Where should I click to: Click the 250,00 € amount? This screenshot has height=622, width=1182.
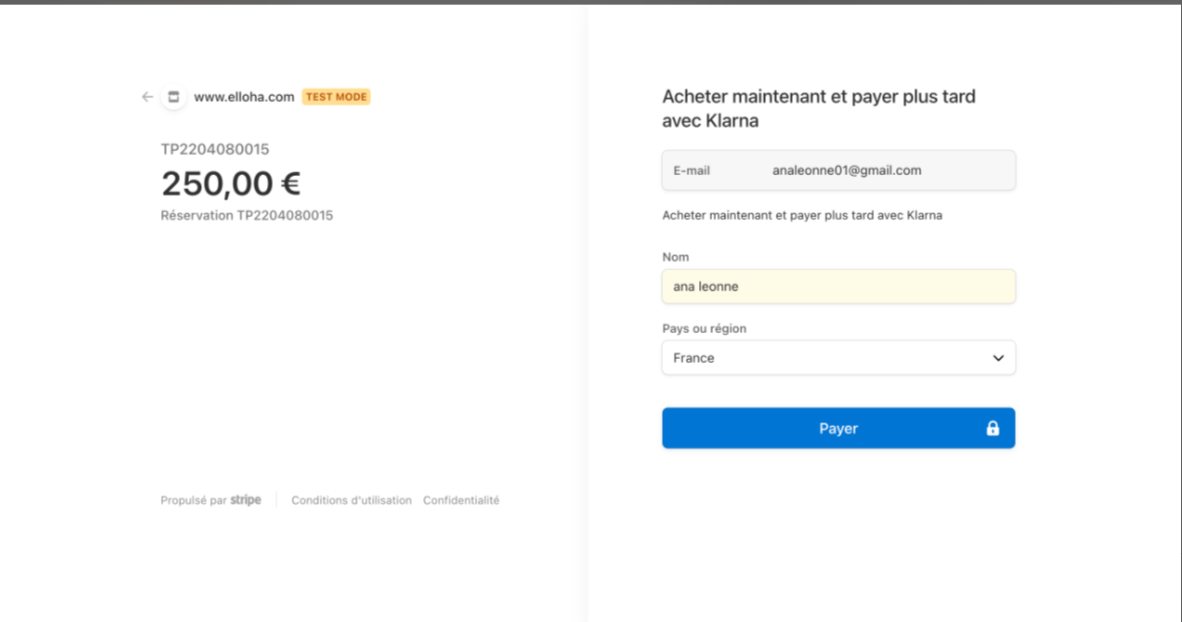tap(231, 183)
